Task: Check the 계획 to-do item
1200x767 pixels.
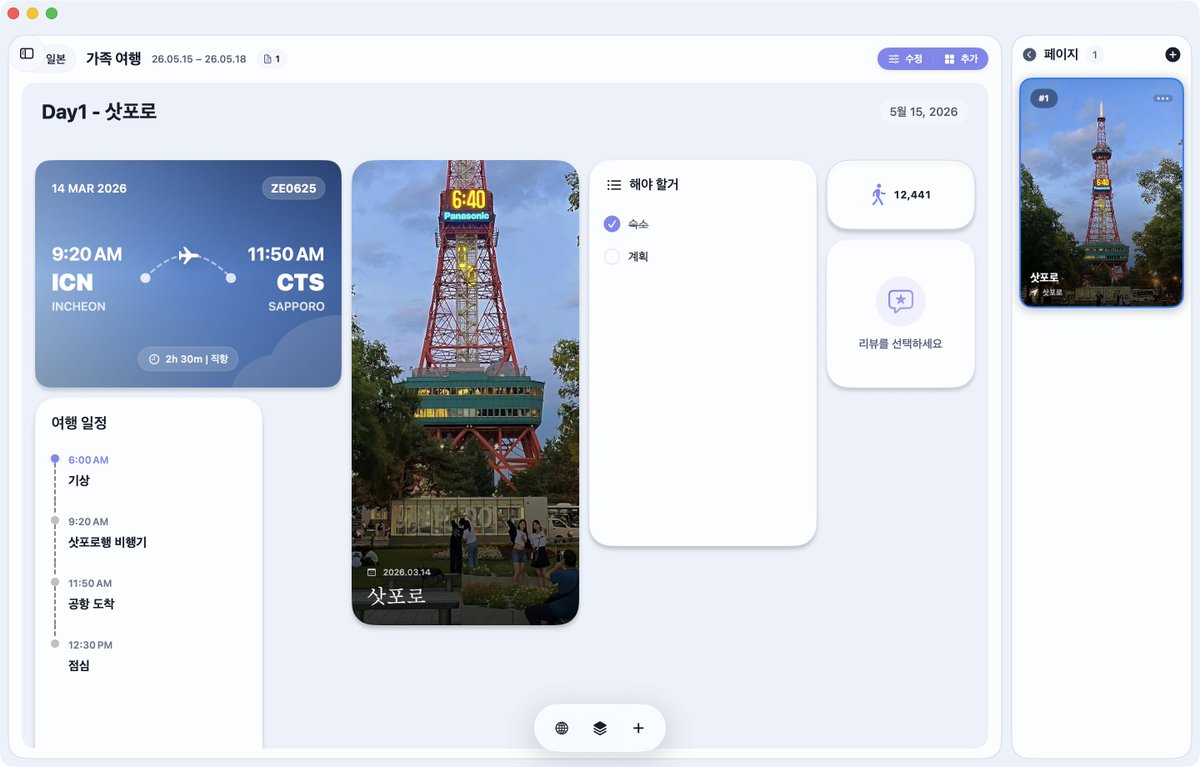Action: [x=612, y=257]
